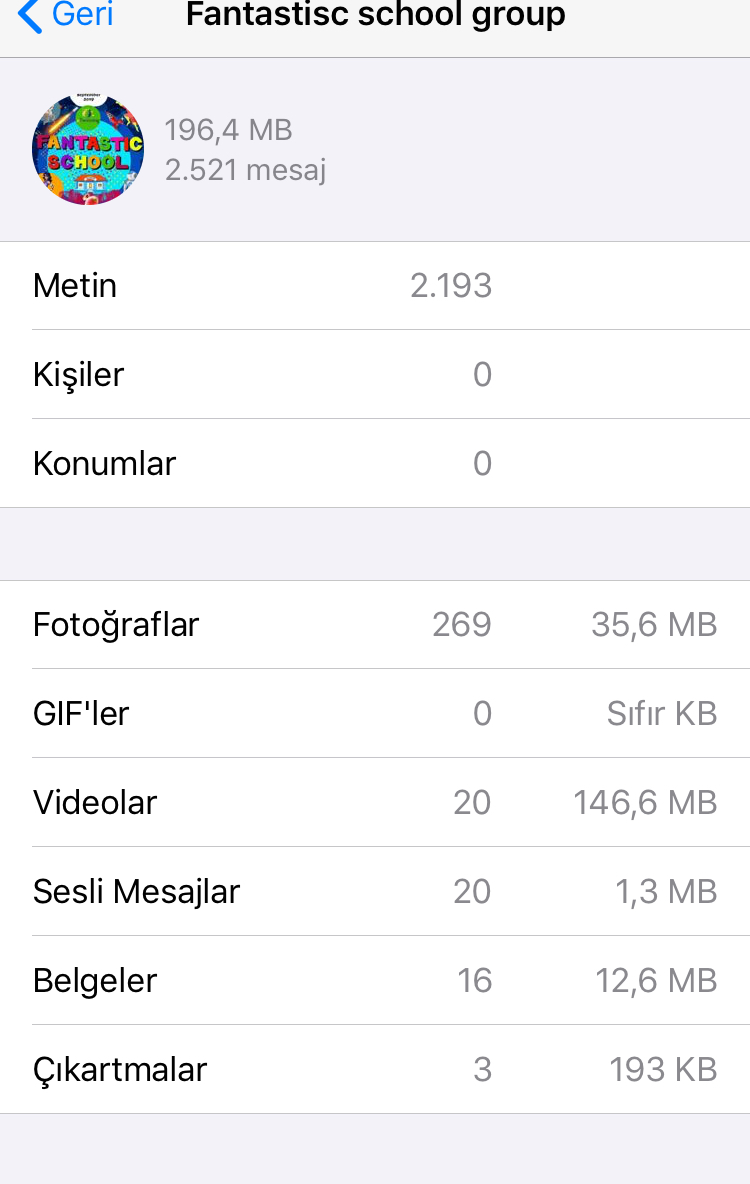The image size is (750, 1184).
Task: Select the 2.193 text message count
Action: pos(451,286)
